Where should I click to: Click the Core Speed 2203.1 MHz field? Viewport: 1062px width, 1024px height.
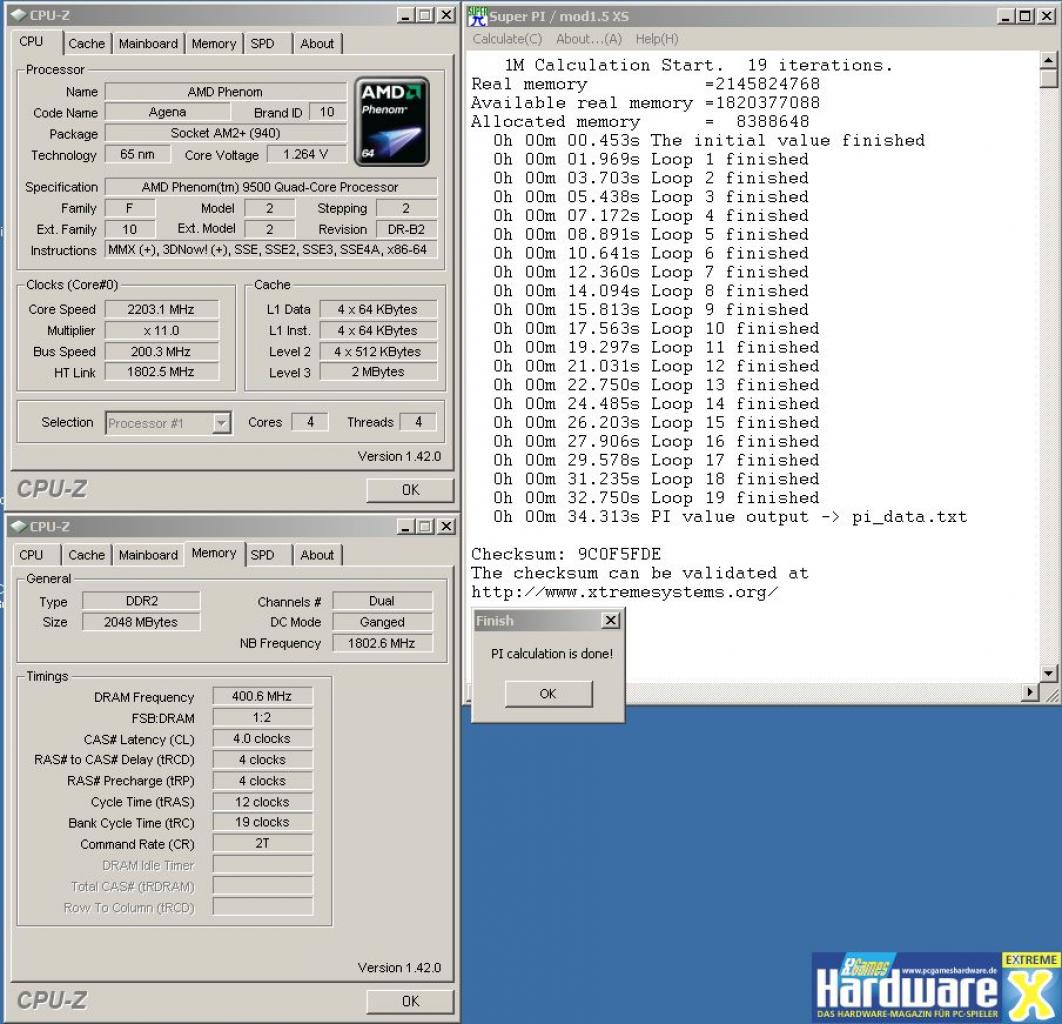click(161, 310)
